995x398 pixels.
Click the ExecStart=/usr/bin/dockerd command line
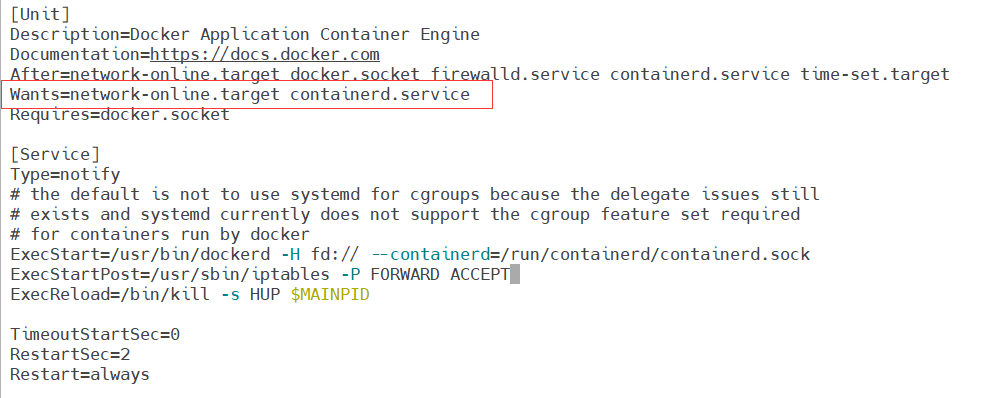point(410,255)
